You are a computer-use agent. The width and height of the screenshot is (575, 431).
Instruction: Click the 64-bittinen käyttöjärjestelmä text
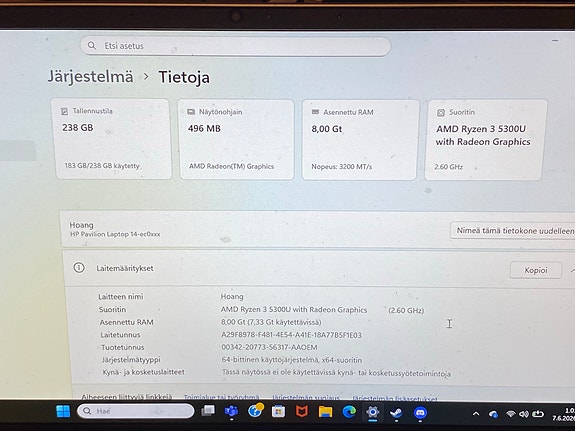pos(292,360)
